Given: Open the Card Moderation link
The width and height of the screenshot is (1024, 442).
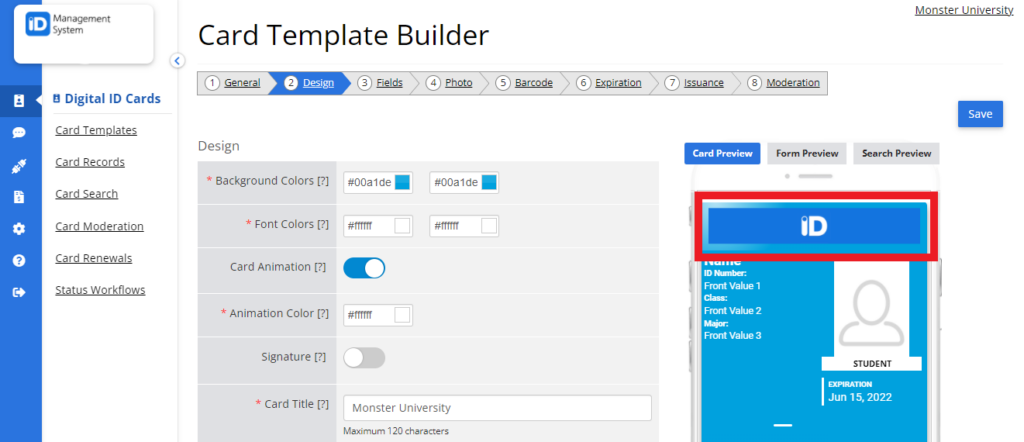Looking at the screenshot, I should point(99,226).
